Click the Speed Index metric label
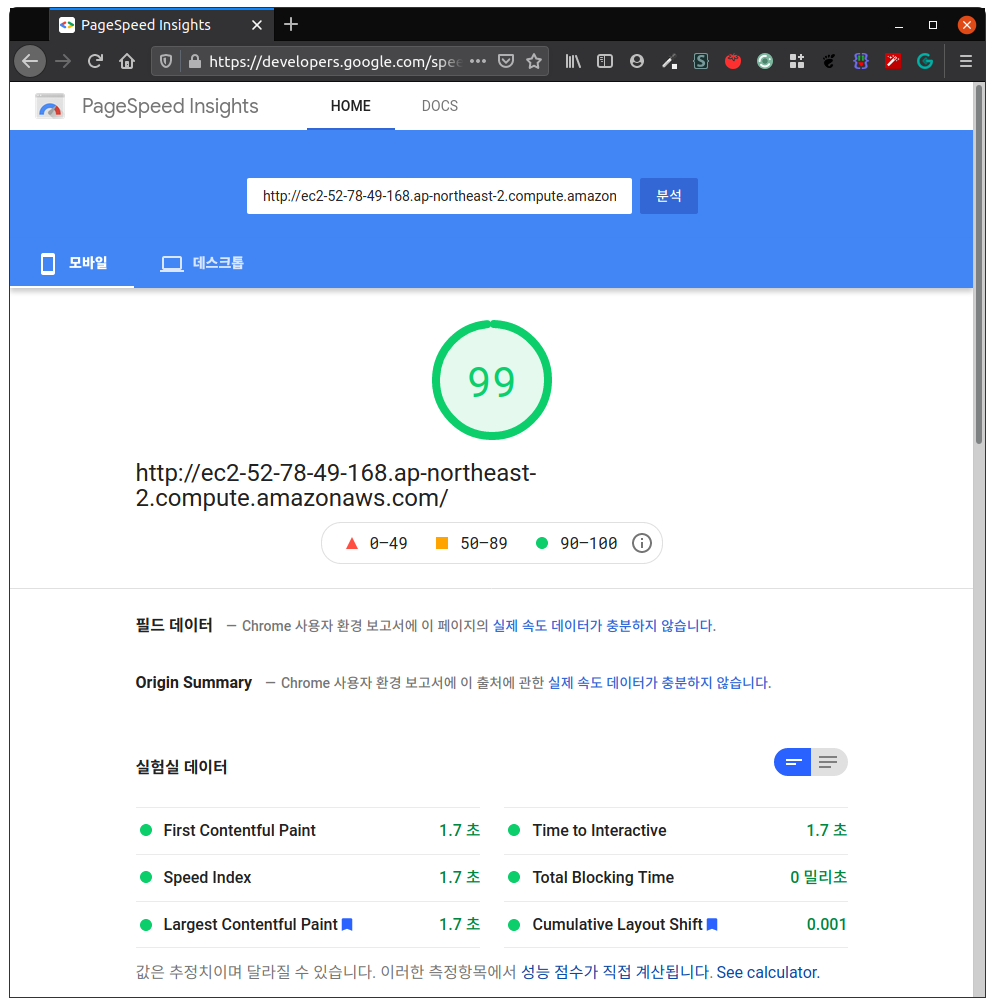Viewport: 995px width, 1007px height. 207,877
